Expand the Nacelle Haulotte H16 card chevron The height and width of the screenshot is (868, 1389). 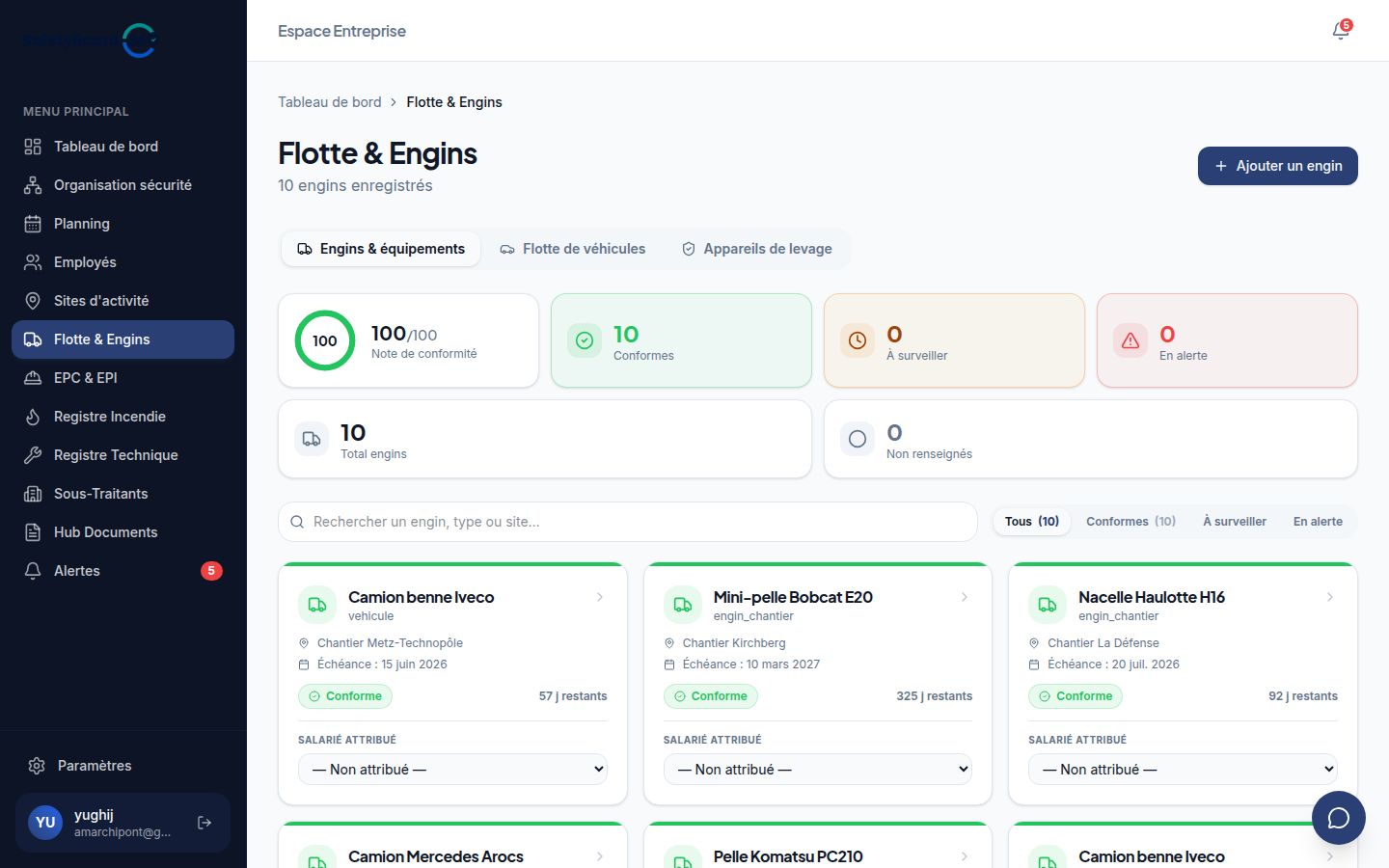[x=1330, y=597]
